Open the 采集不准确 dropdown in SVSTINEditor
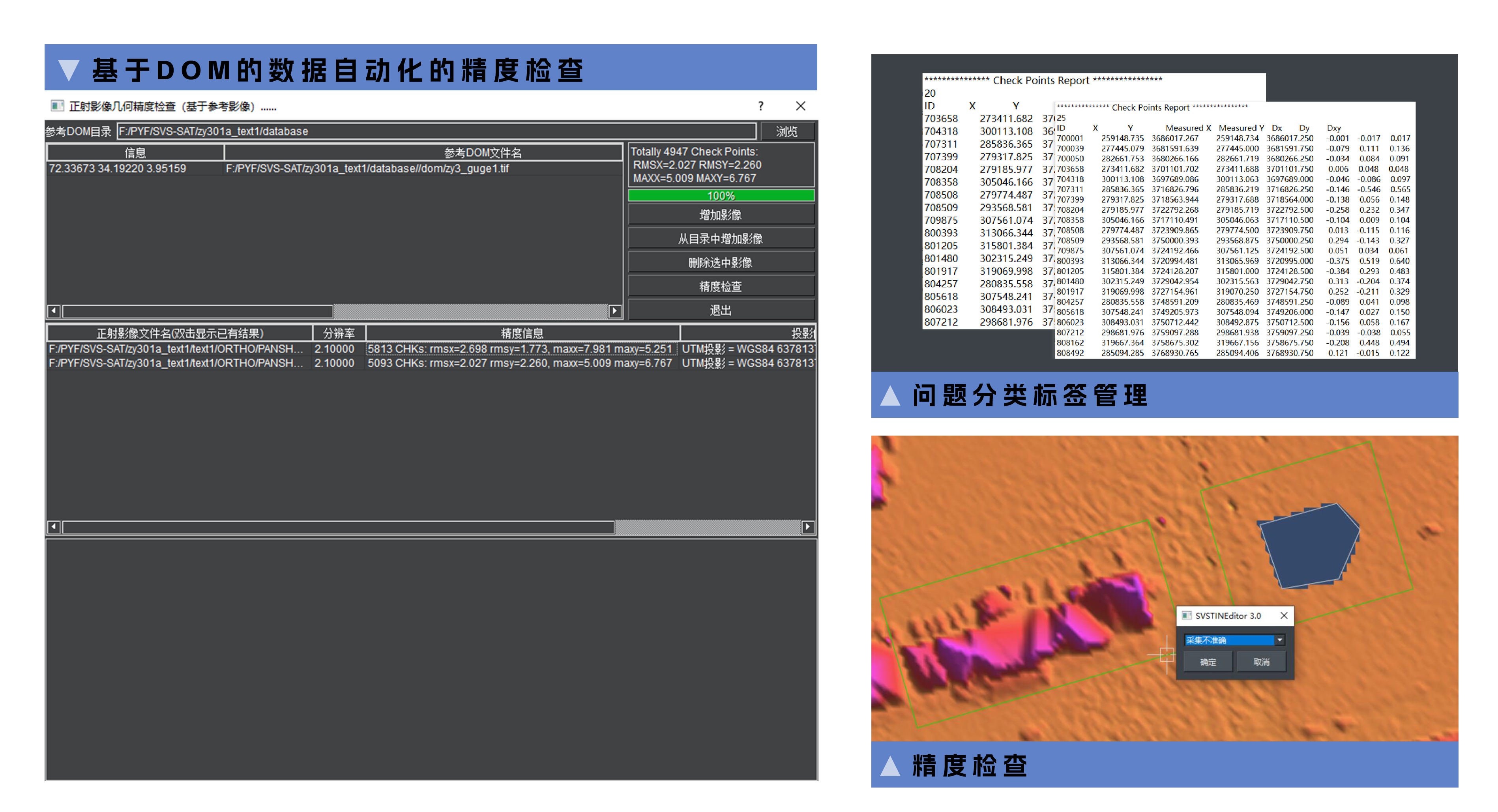Image resolution: width=1498 pixels, height=812 pixels. [x=1279, y=640]
